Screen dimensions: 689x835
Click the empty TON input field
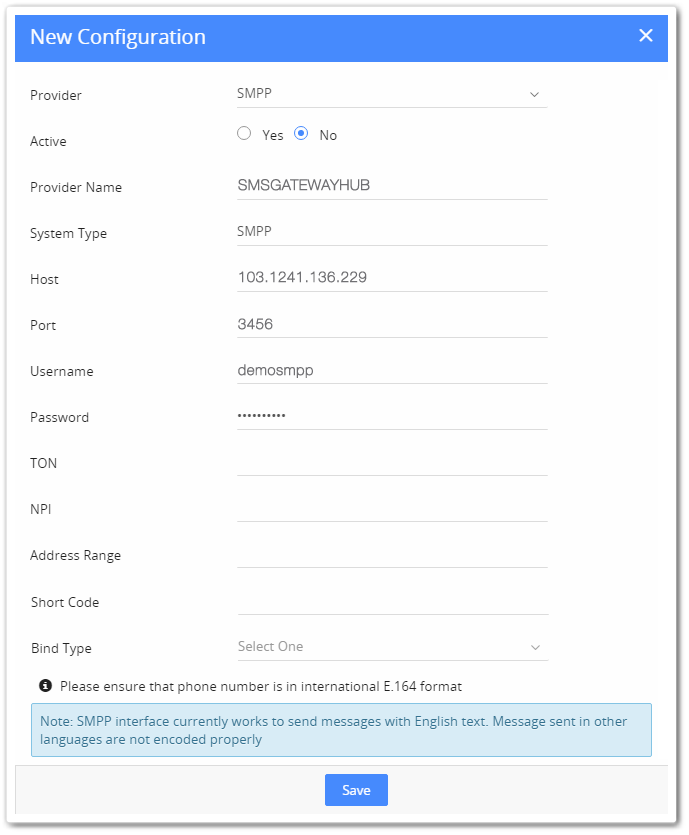tap(392, 461)
